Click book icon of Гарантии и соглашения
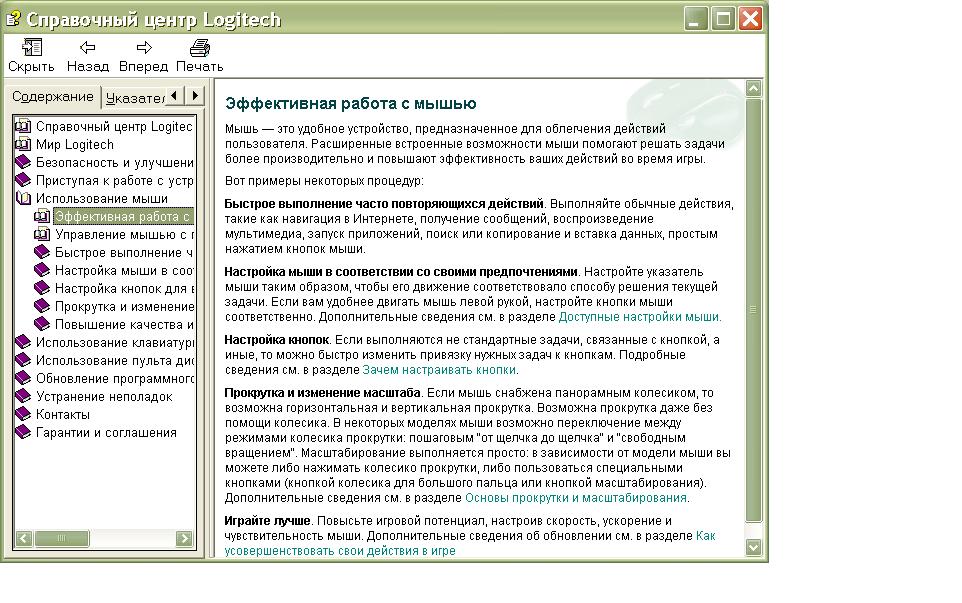The height and width of the screenshot is (603, 962). tap(23, 432)
